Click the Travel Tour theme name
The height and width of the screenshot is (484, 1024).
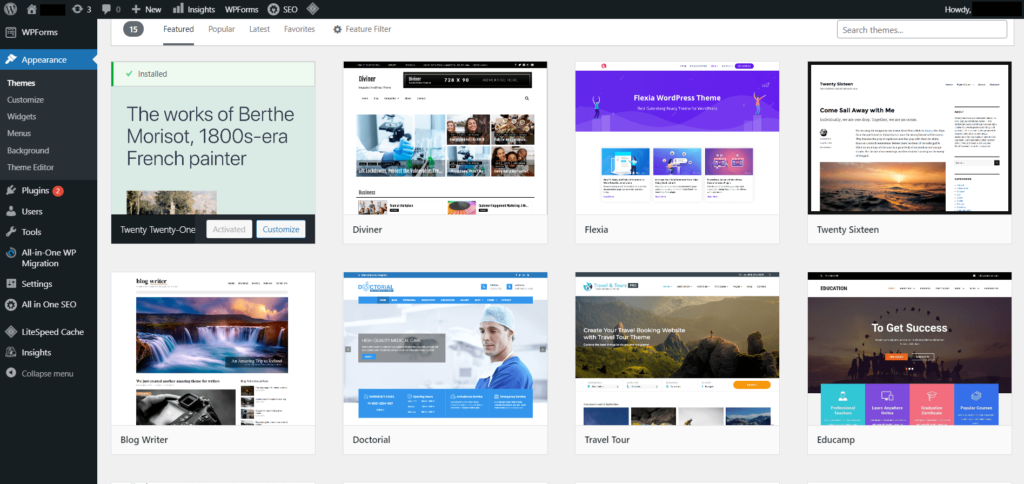point(607,440)
